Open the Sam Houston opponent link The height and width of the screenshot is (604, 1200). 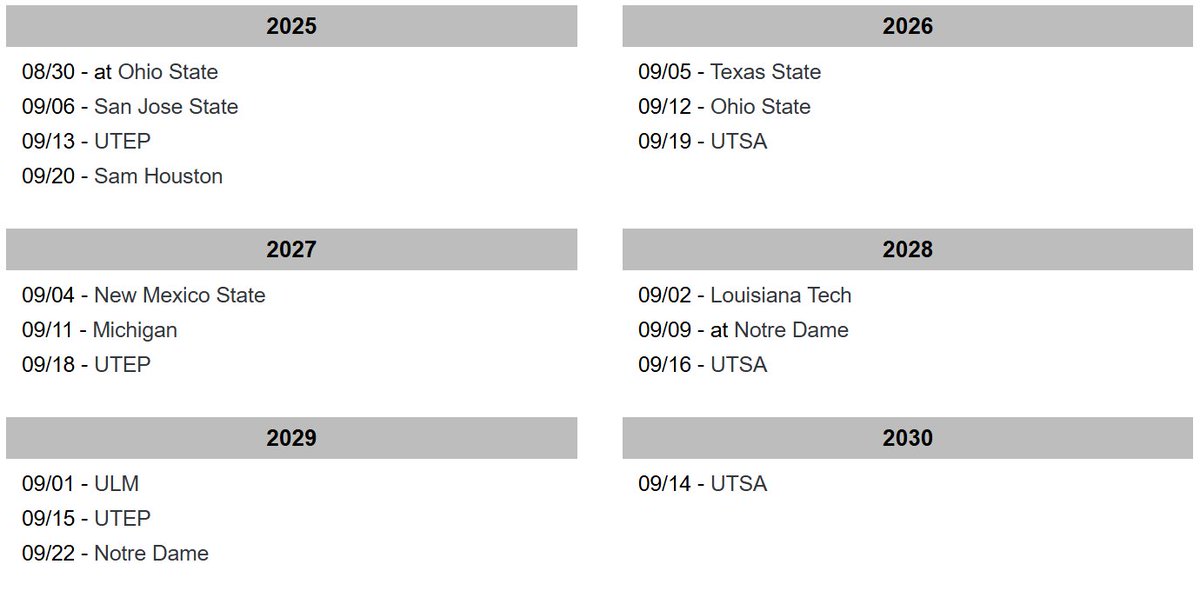coord(158,177)
